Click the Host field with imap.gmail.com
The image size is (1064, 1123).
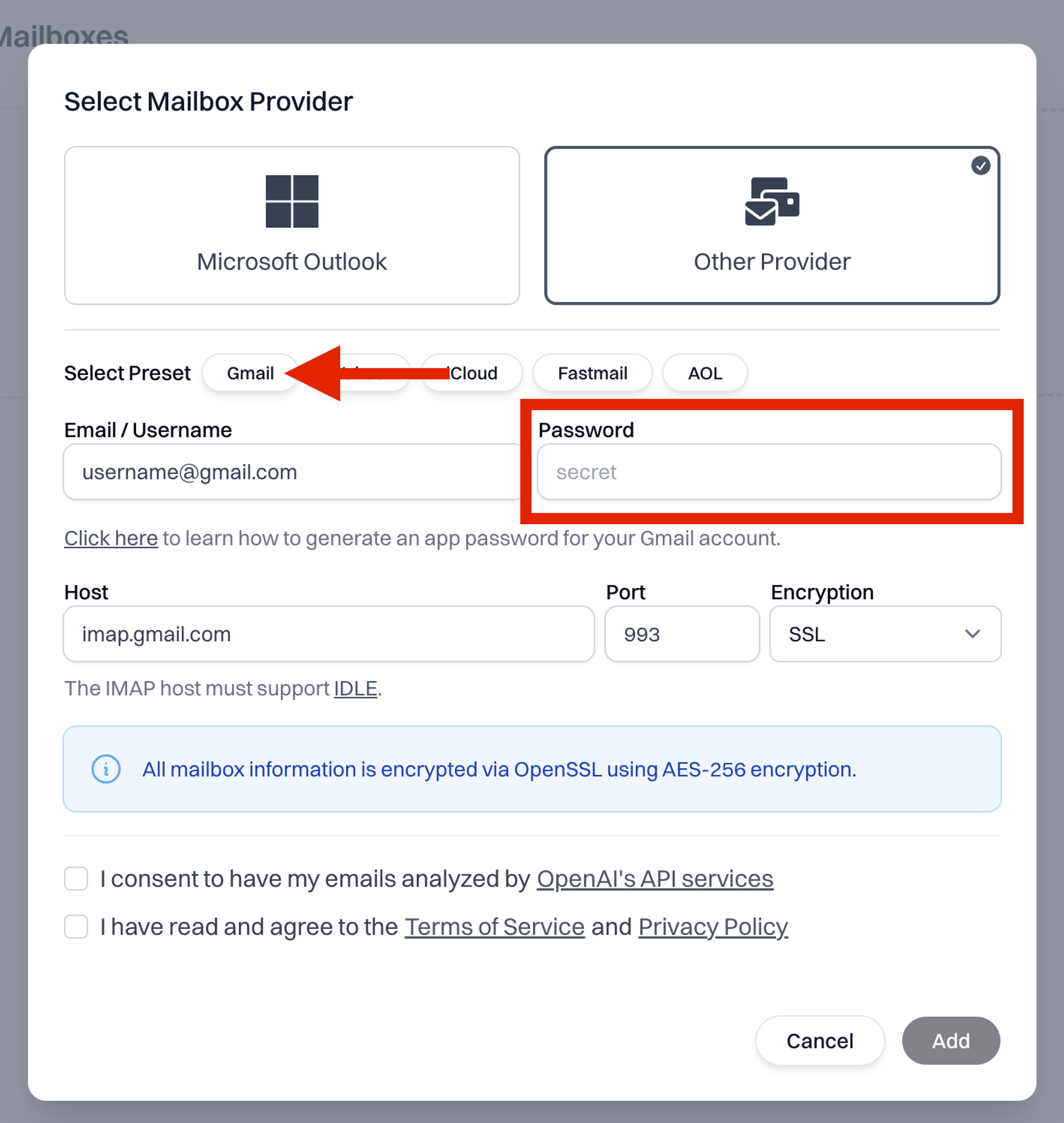[329, 634]
